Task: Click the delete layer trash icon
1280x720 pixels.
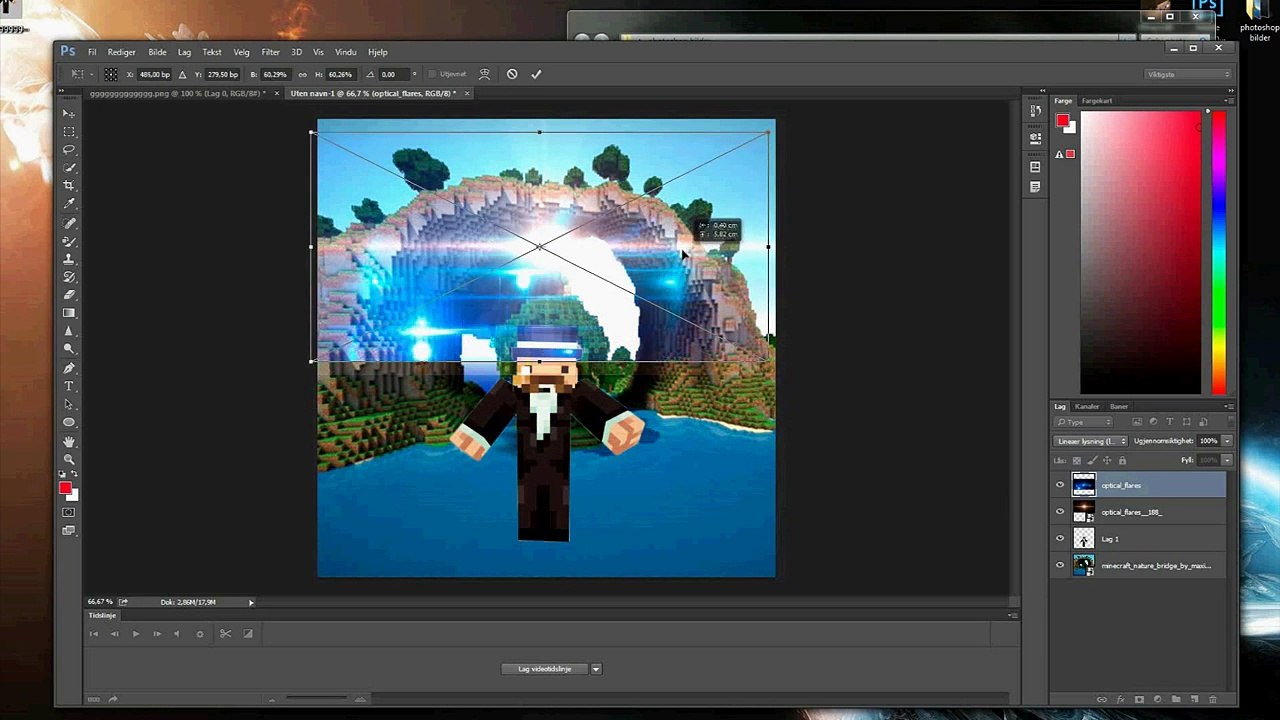Action: coord(1214,699)
